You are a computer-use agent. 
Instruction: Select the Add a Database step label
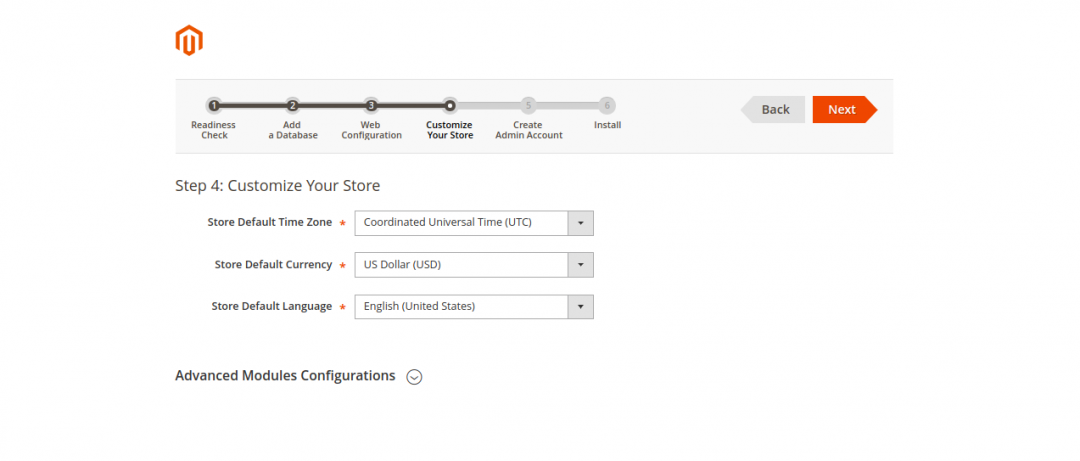tap(292, 130)
